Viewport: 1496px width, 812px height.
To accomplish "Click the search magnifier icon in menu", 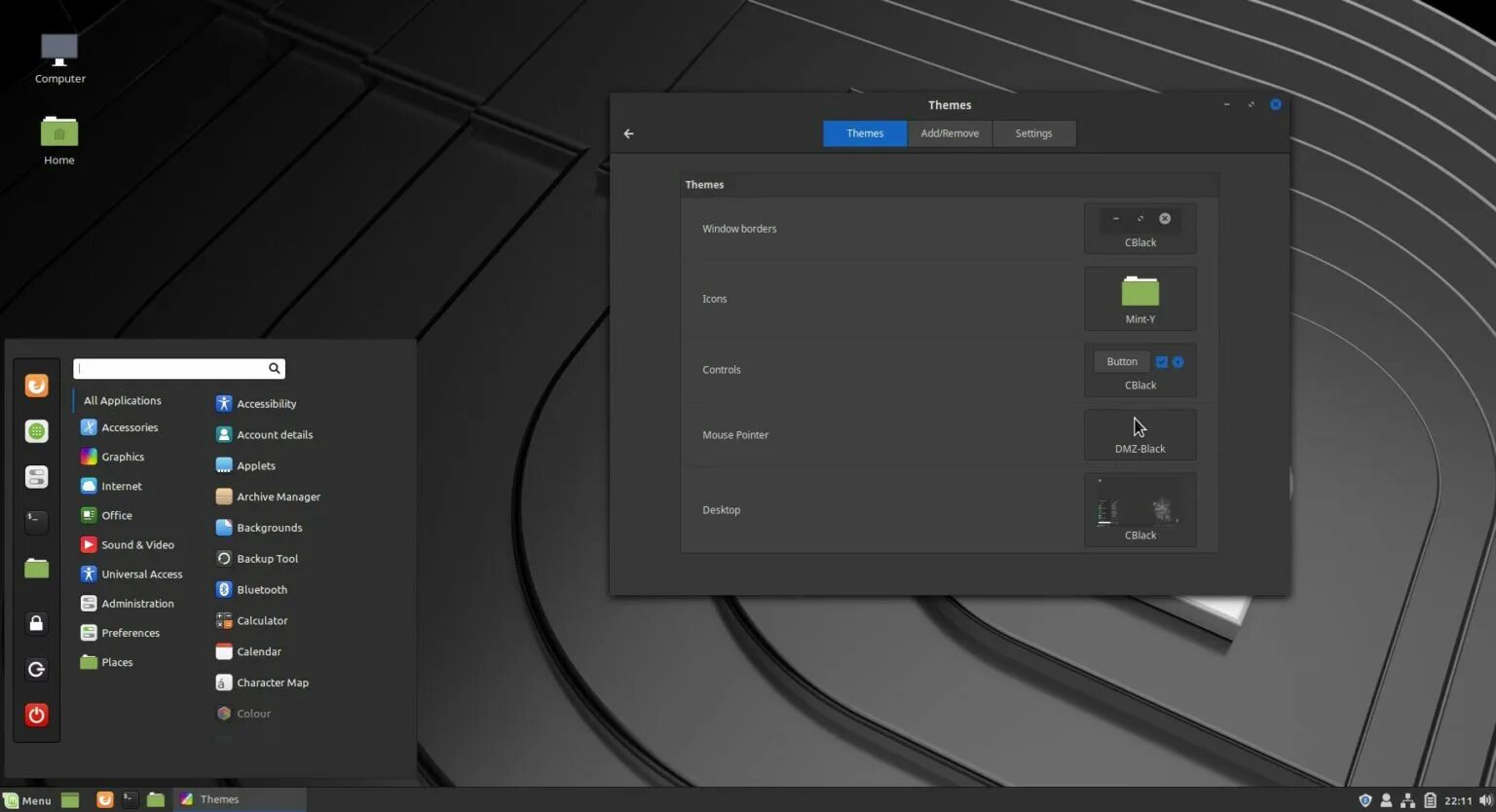I will [274, 368].
